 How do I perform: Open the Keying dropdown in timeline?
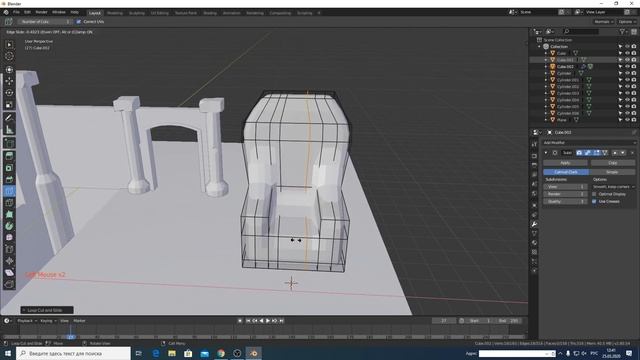pos(48,321)
